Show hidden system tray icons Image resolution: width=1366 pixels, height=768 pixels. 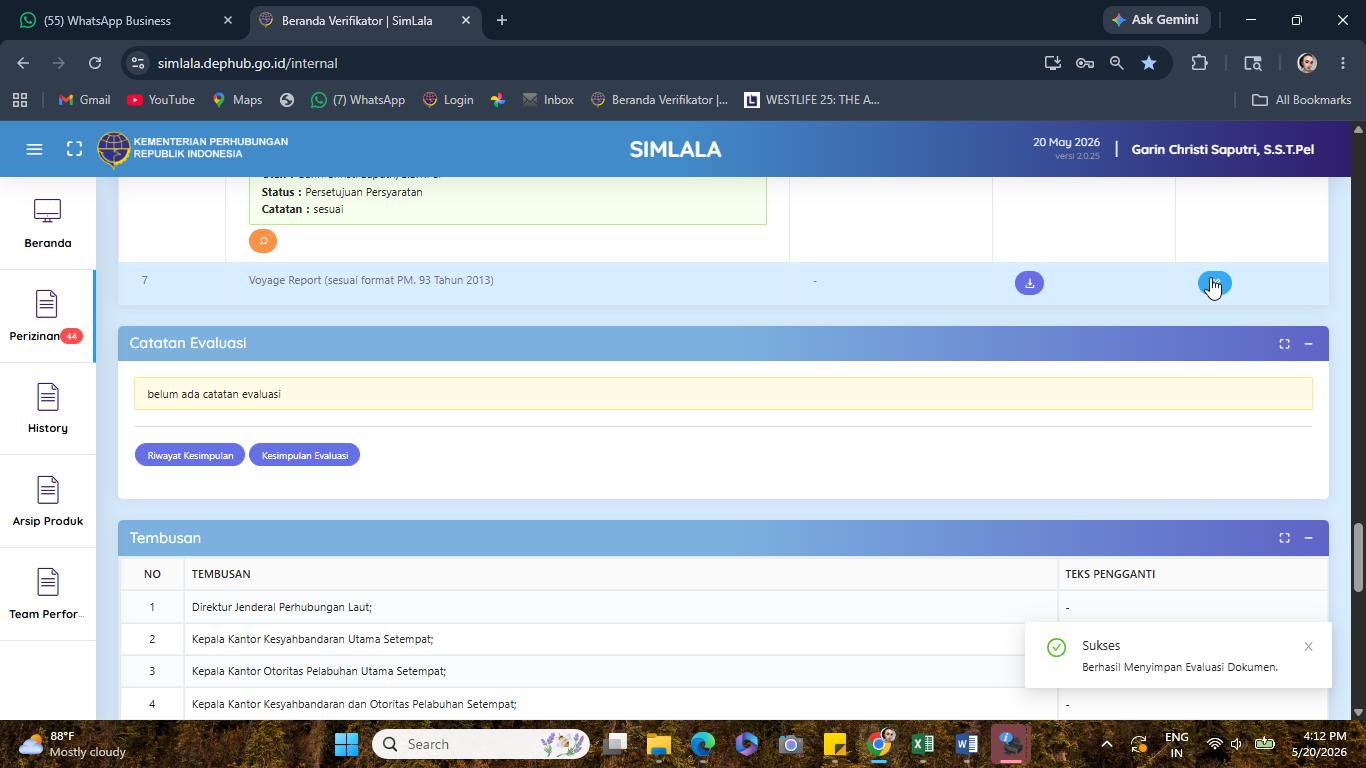point(1106,744)
